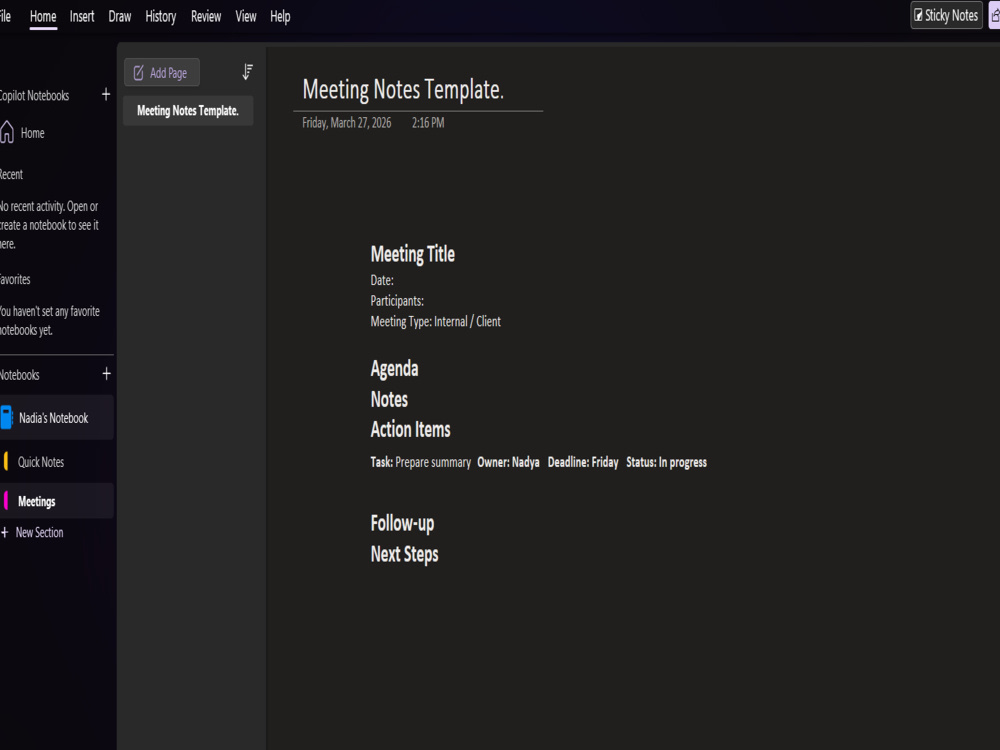Image resolution: width=1000 pixels, height=750 pixels.
Task: Click the Agenda heading
Action: [394, 369]
